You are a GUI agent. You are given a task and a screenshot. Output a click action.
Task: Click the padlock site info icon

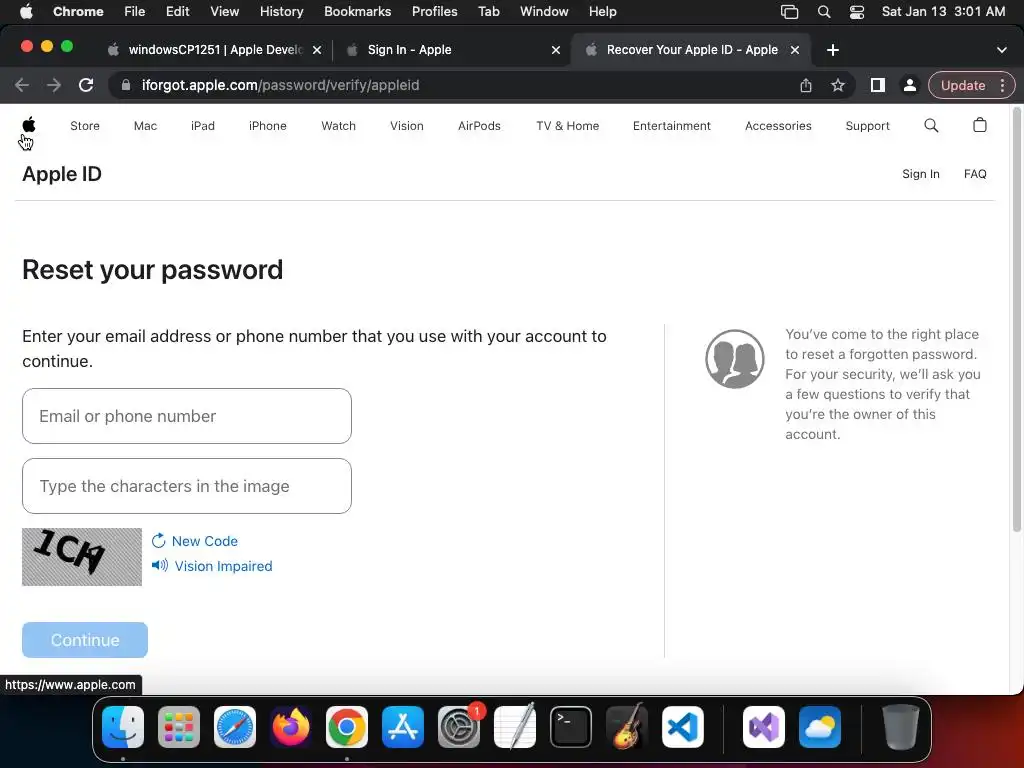click(x=126, y=85)
